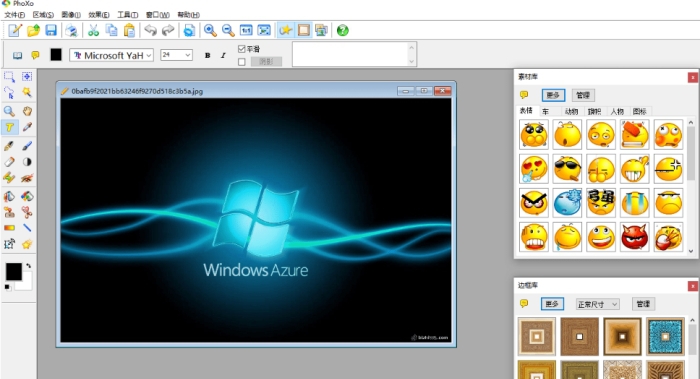700x379 pixels.
Task: Reset colors to default black and white
Action: (x=7, y=287)
